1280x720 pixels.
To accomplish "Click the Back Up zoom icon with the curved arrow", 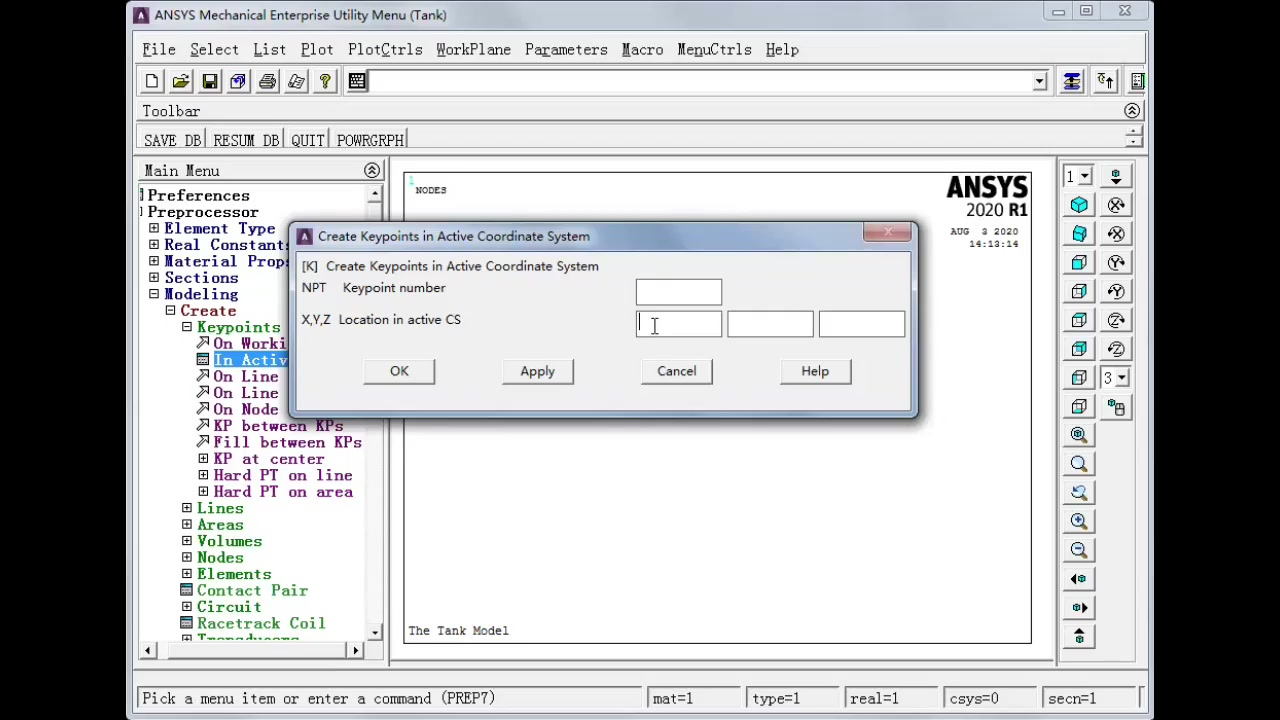I will point(1079,492).
